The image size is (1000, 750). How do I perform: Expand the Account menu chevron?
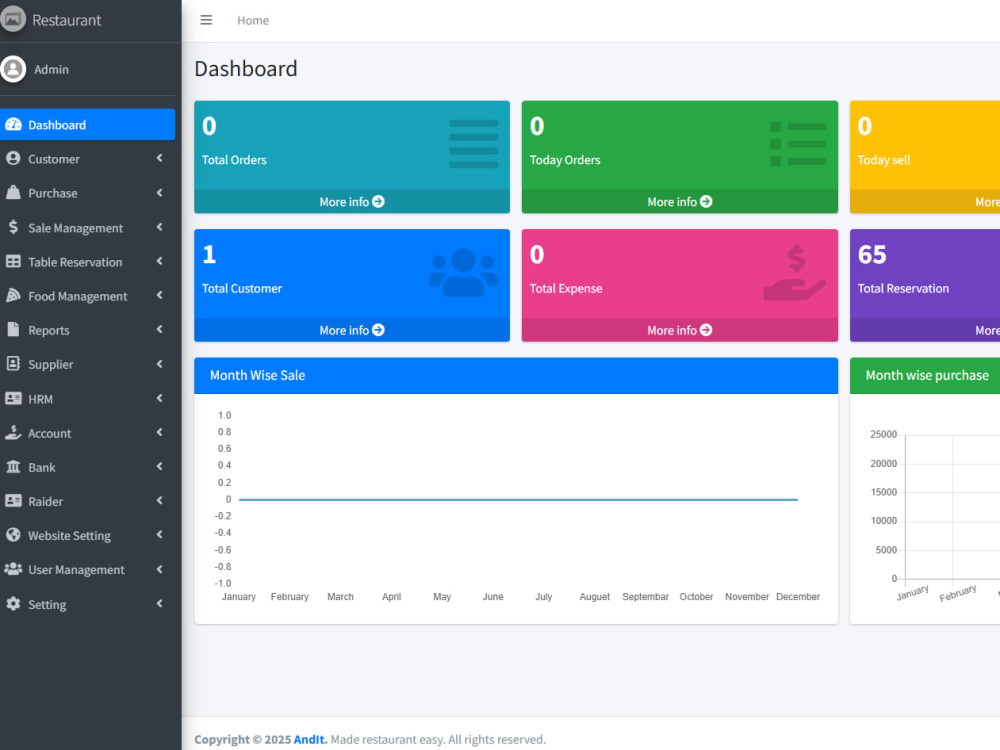159,432
